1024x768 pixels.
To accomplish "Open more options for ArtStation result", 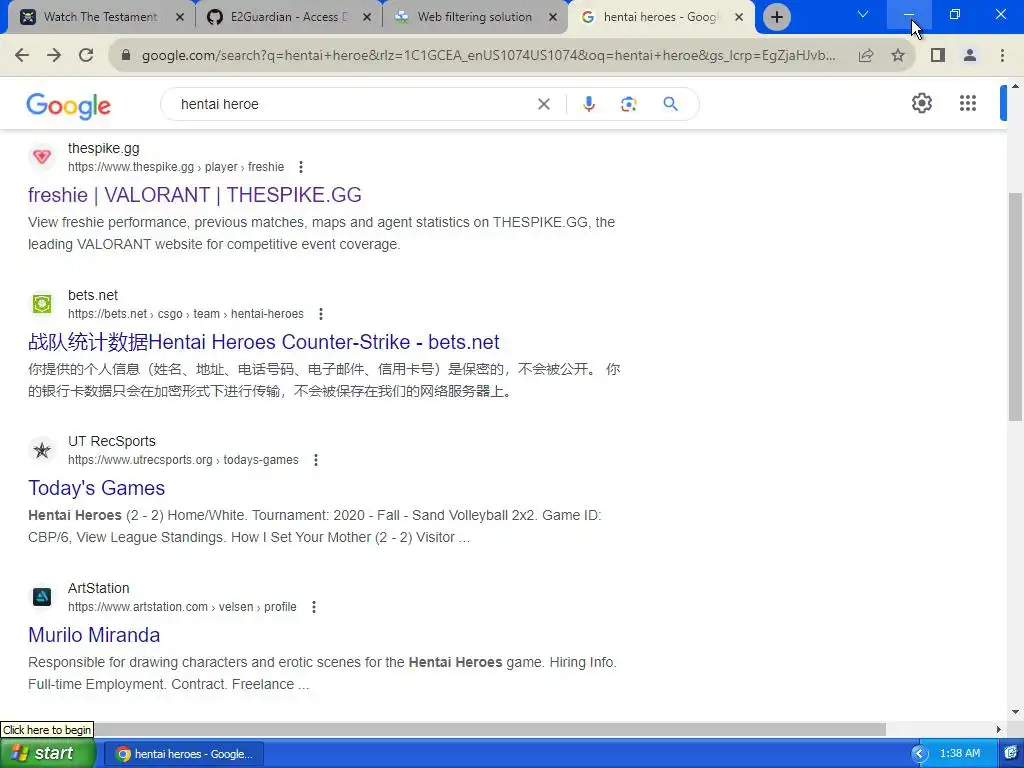I will coord(313,607).
